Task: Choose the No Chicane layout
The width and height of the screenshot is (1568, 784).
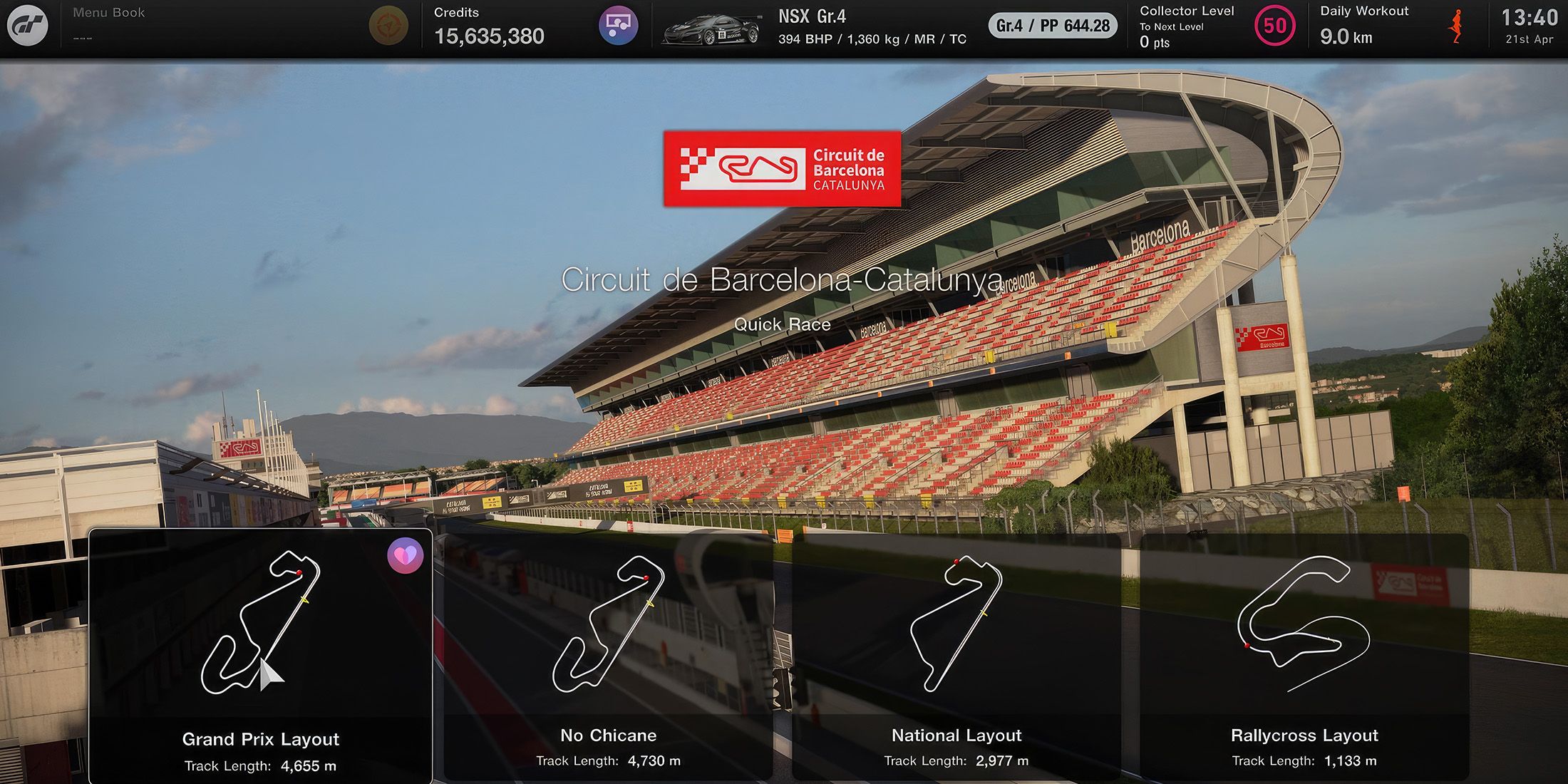Action: point(608,656)
